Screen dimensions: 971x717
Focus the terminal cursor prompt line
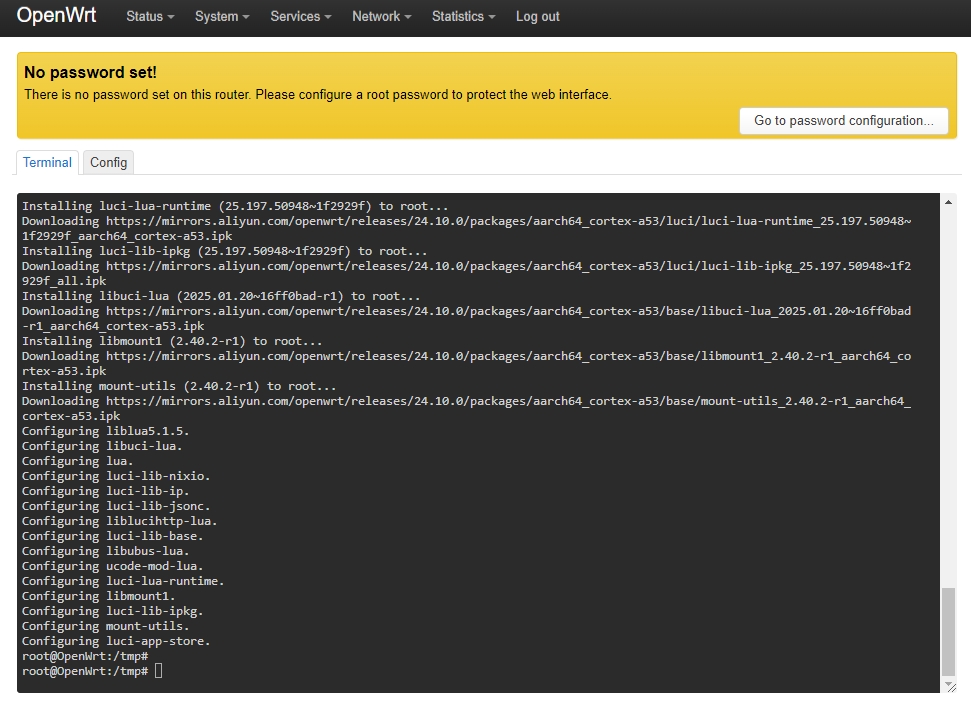pos(92,671)
